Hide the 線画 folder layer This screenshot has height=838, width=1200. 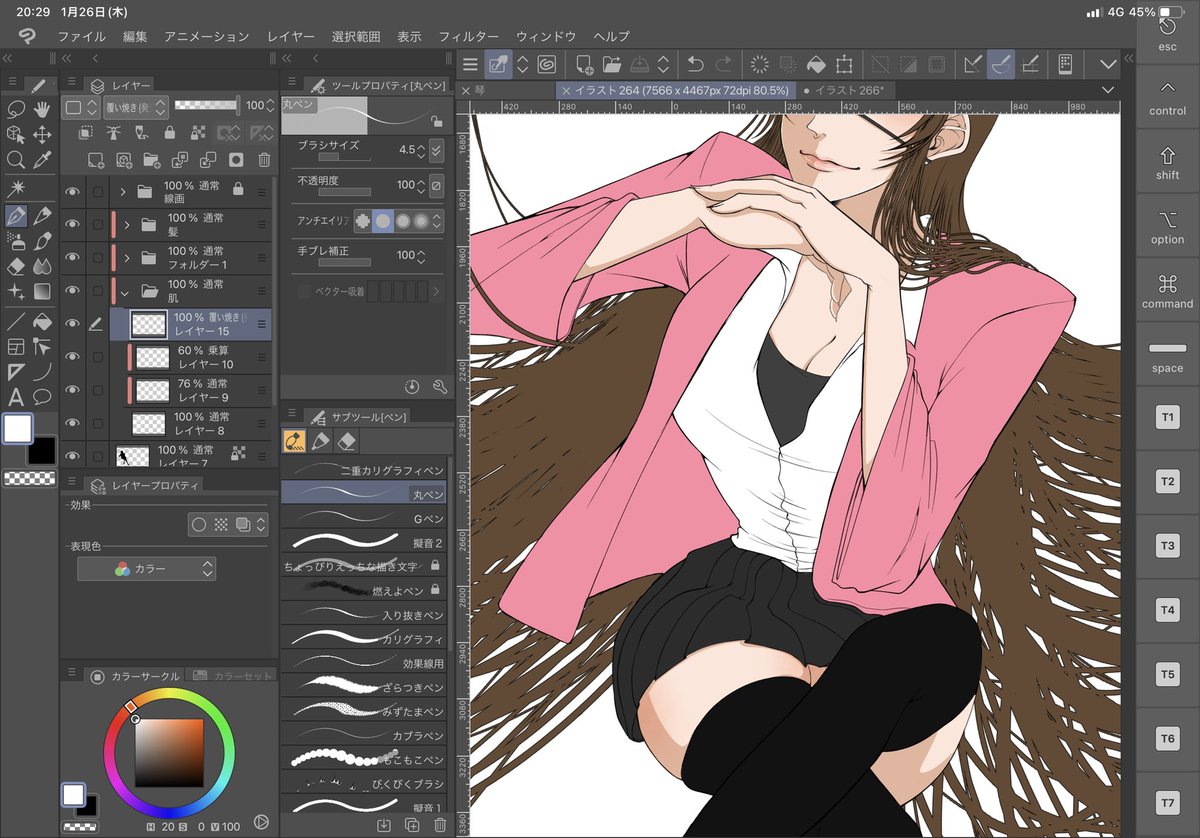tap(72, 192)
